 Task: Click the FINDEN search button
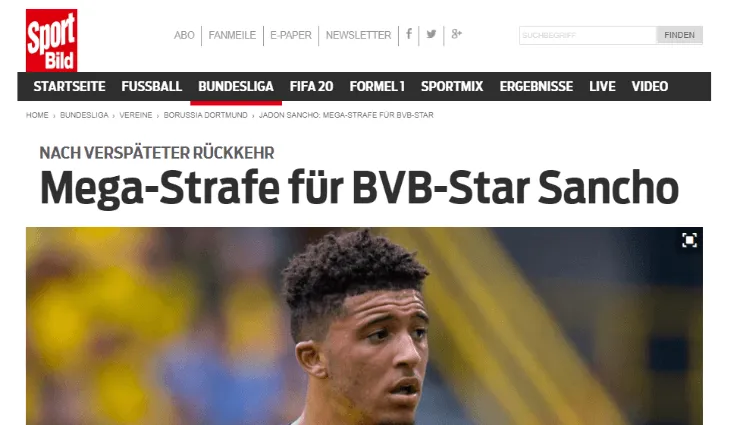[679, 35]
